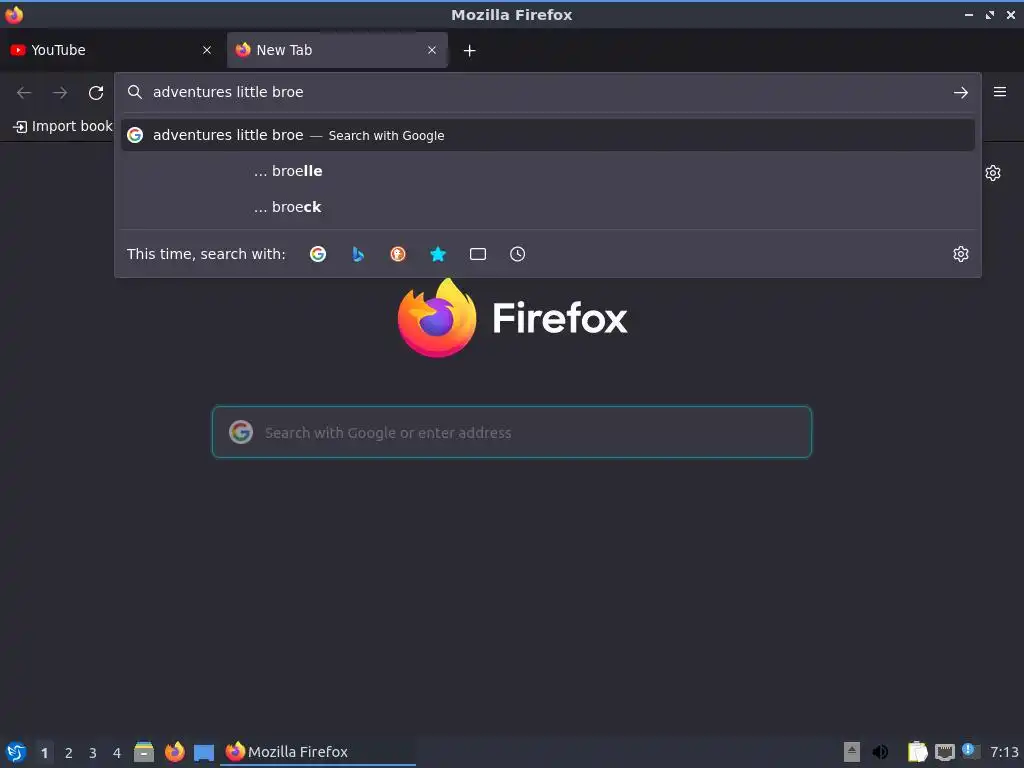Screen dimensions: 1024x768
Task: Search this time with Google
Action: point(318,254)
